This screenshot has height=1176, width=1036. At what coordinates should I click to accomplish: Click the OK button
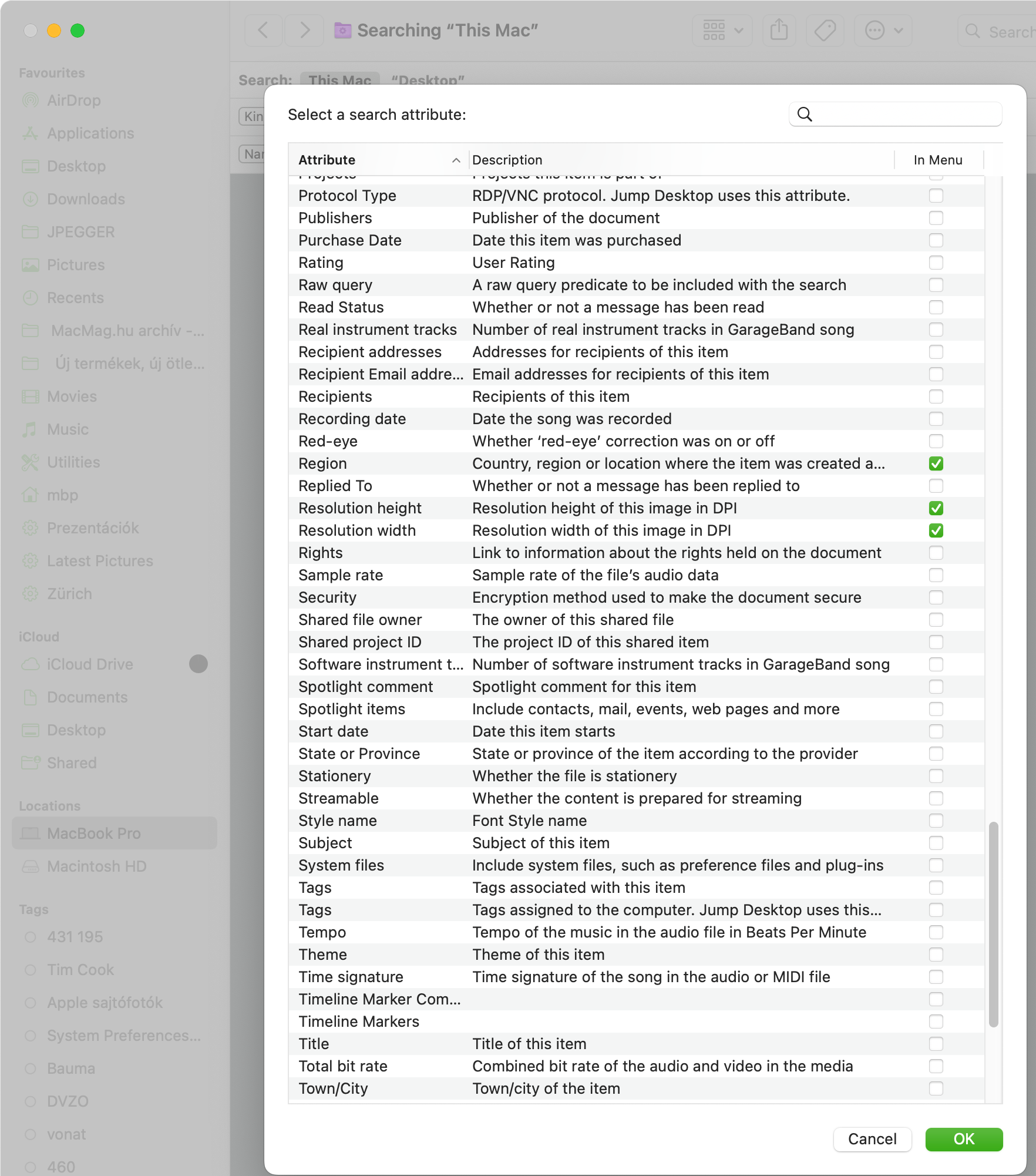[x=964, y=1139]
